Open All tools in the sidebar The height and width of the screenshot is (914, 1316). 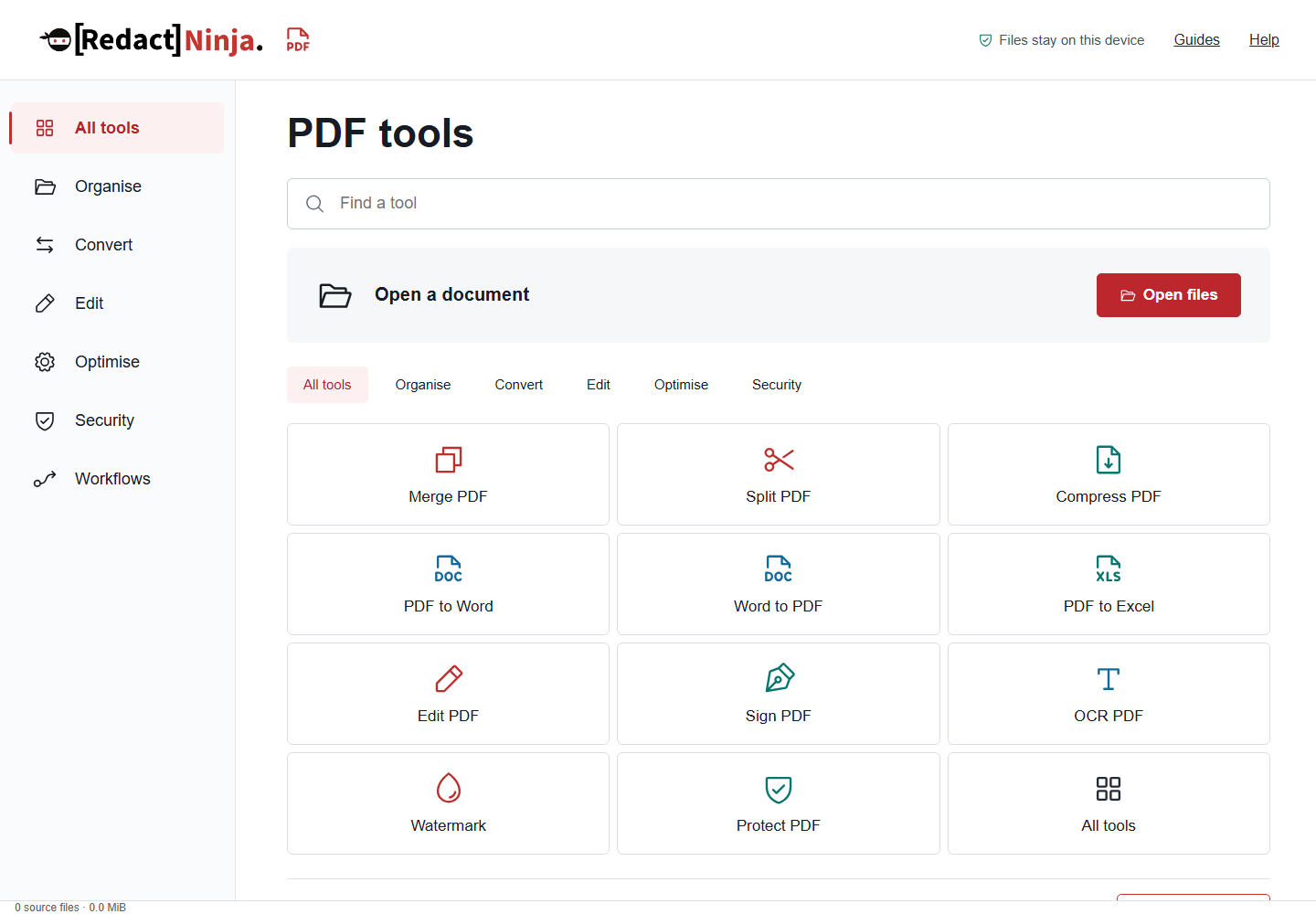117,128
